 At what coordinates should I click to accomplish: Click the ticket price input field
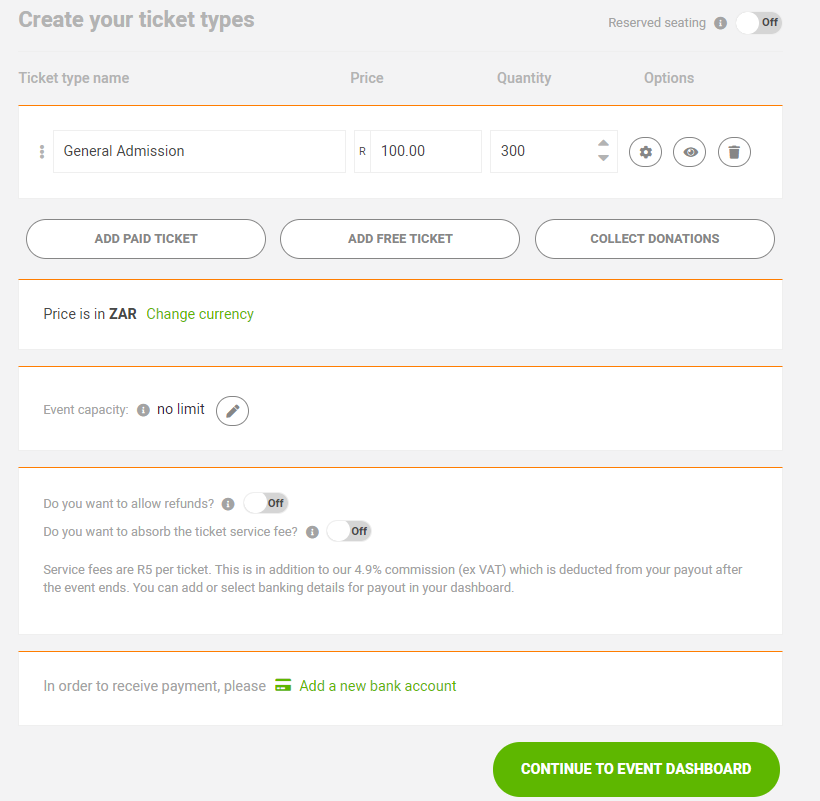tap(425, 151)
